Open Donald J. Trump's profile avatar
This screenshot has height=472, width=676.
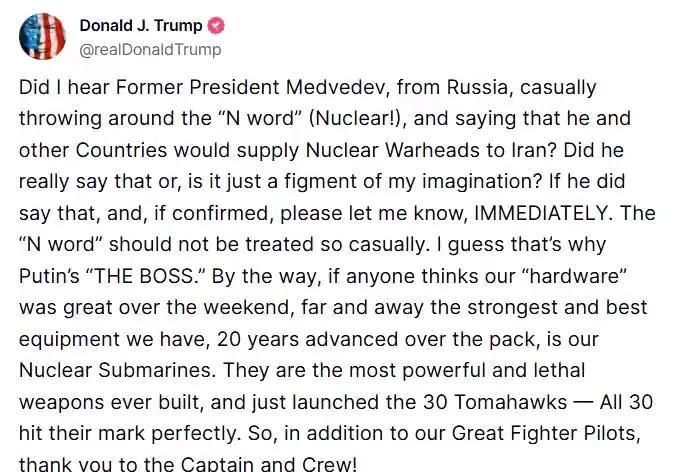(x=42, y=36)
